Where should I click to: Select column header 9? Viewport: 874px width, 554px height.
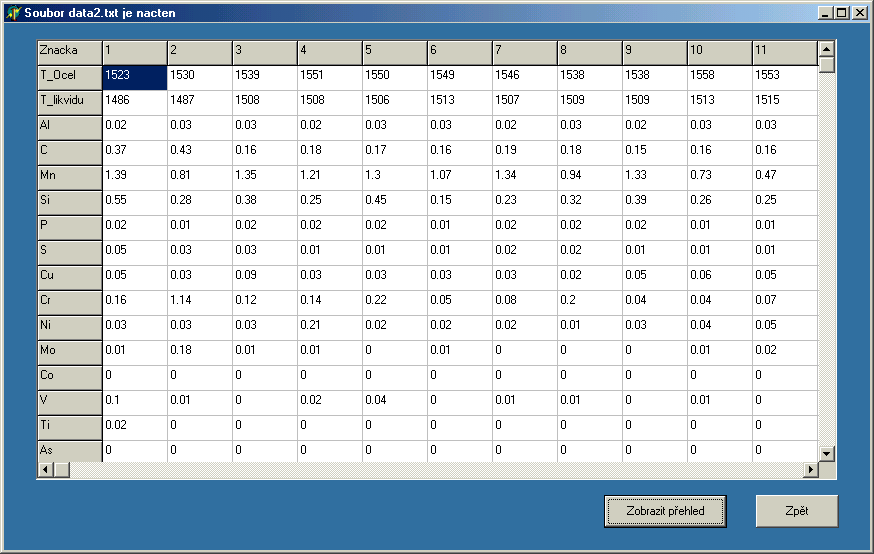655,52
